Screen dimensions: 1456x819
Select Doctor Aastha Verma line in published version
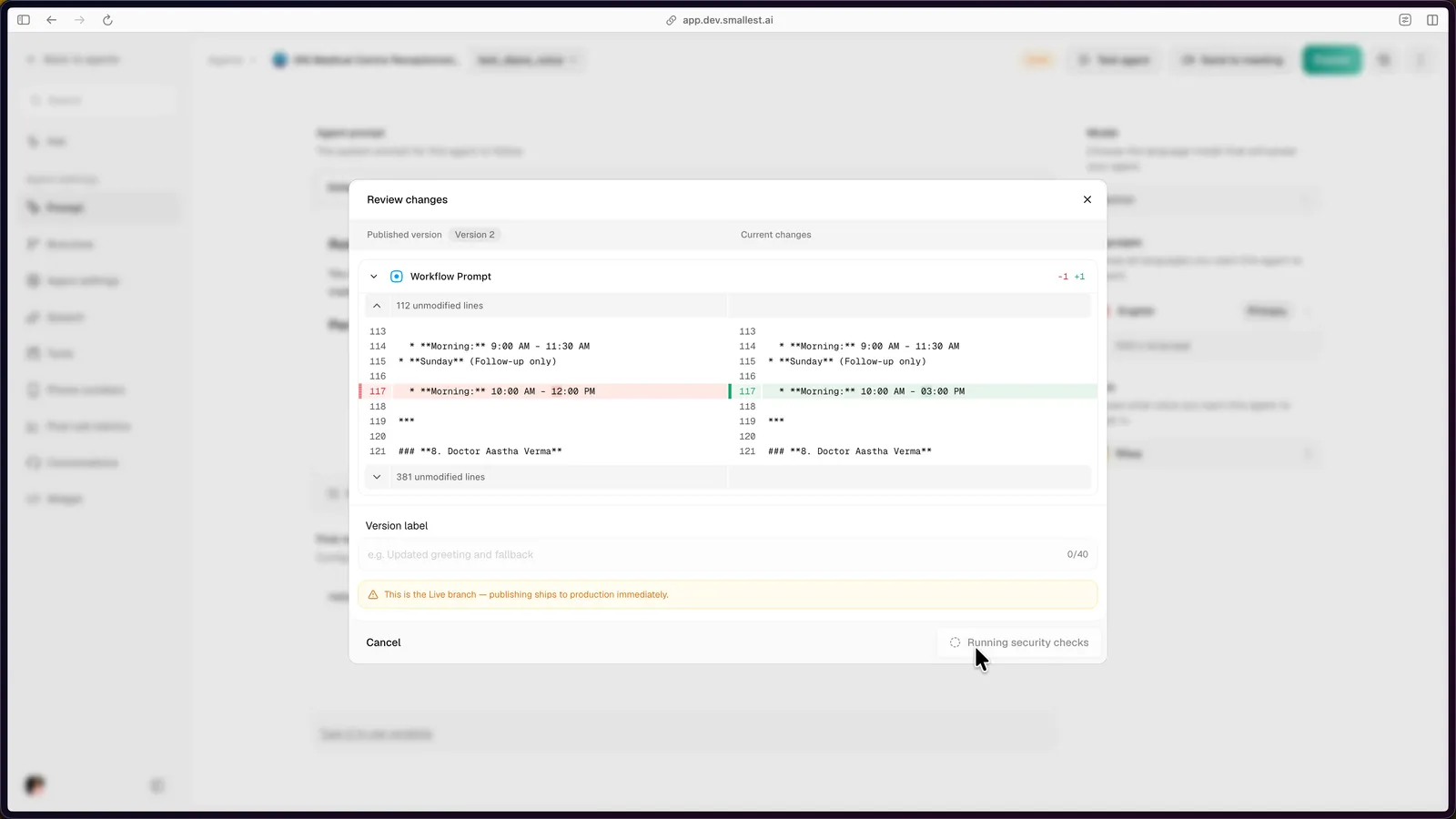tap(480, 451)
